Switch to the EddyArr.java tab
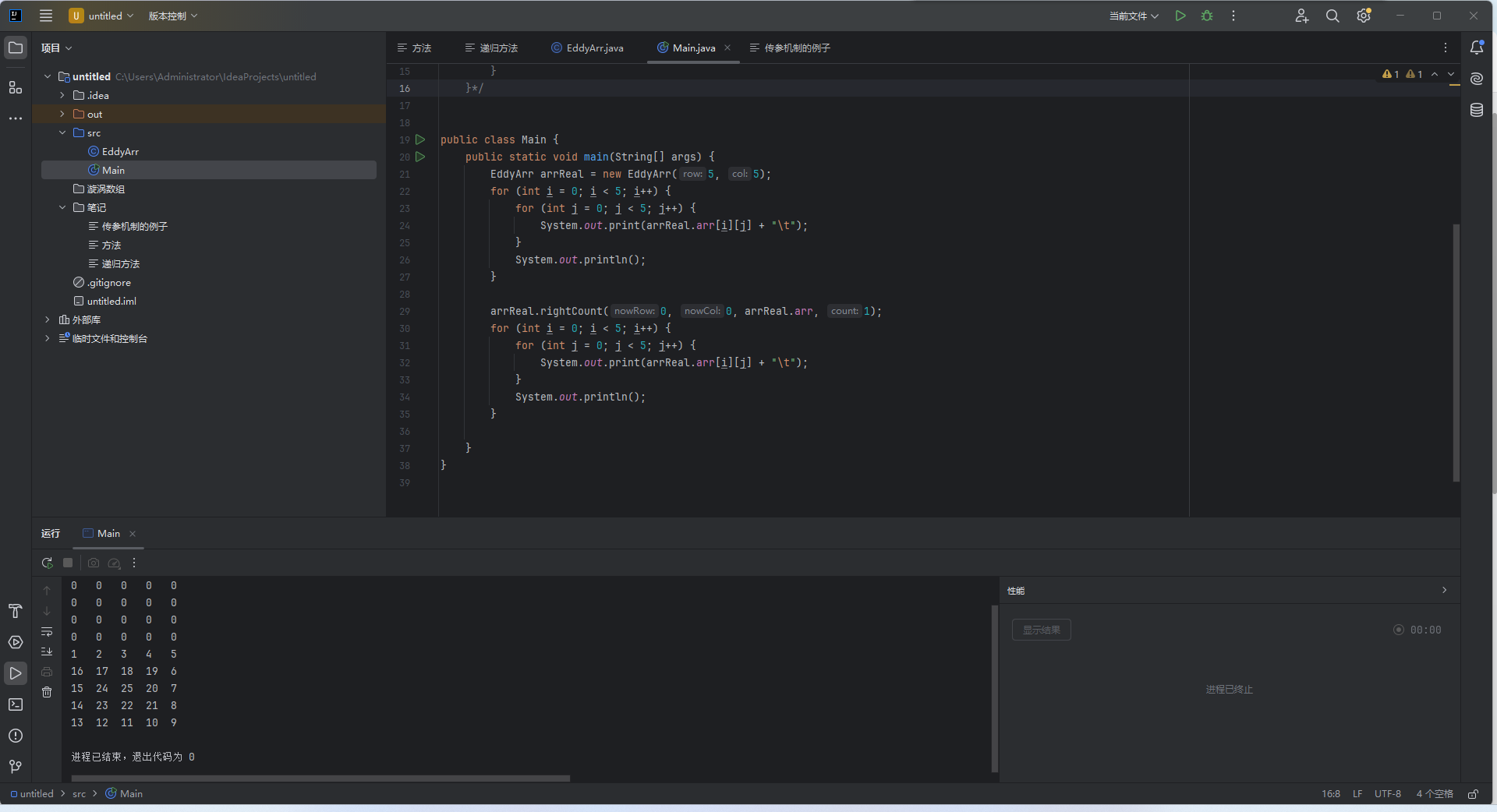Image resolution: width=1497 pixels, height=812 pixels. click(x=587, y=48)
